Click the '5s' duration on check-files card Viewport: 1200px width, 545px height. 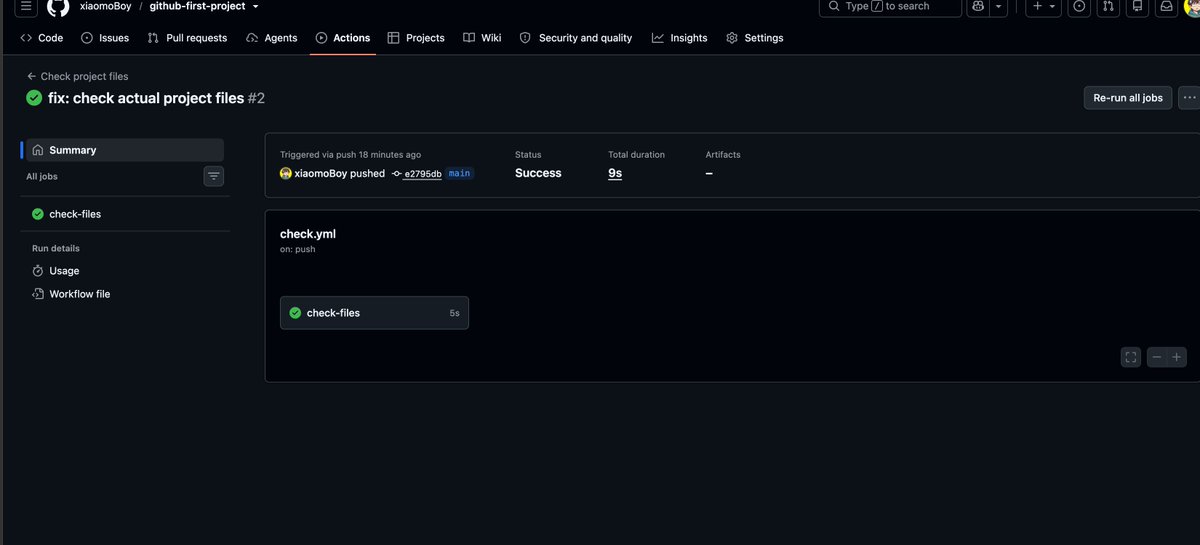(x=454, y=313)
